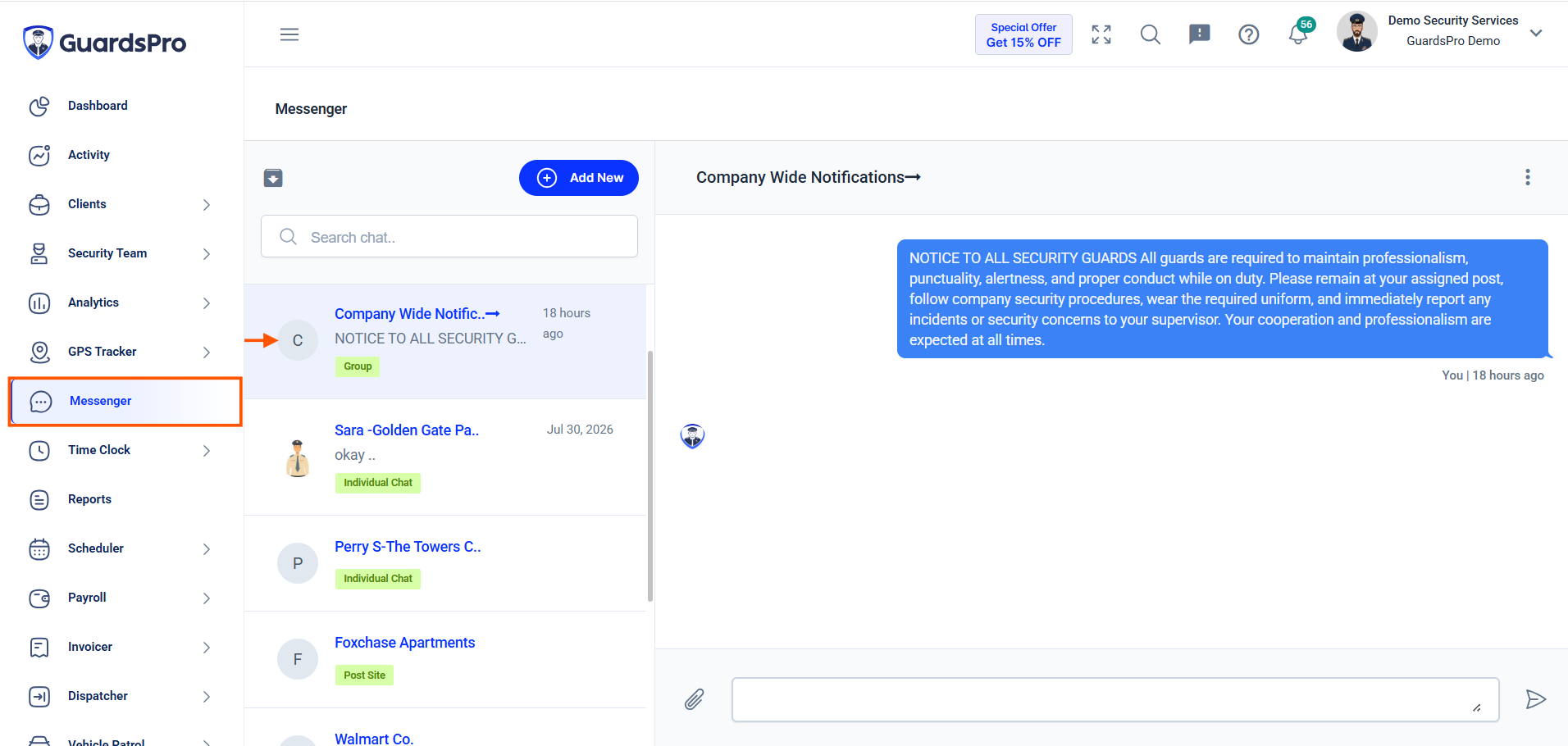This screenshot has height=746, width=1568.
Task: Click the Individual Chat tag under Perry S
Action: click(x=378, y=579)
